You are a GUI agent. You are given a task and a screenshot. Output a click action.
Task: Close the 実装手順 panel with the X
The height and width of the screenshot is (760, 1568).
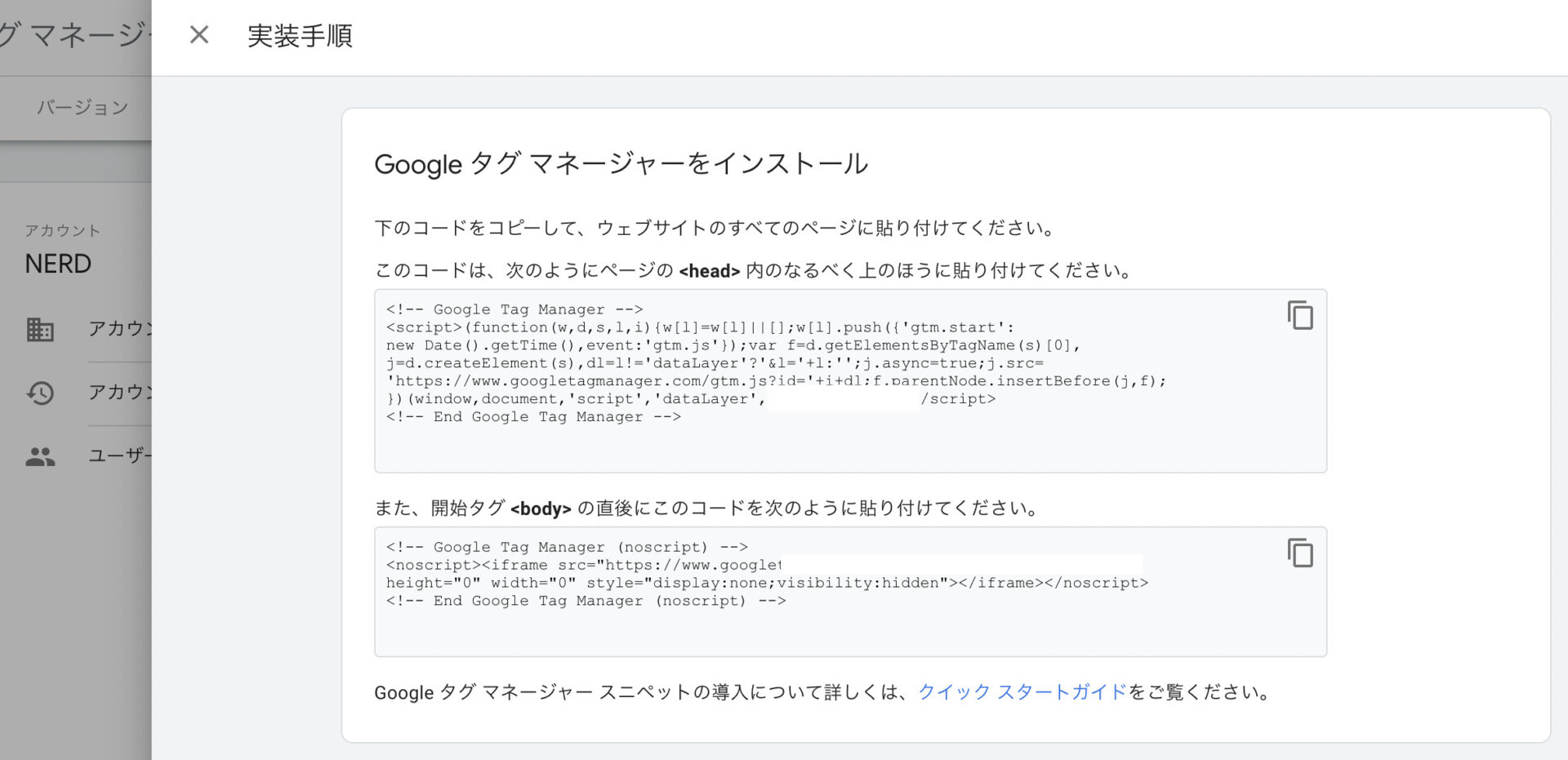[199, 35]
